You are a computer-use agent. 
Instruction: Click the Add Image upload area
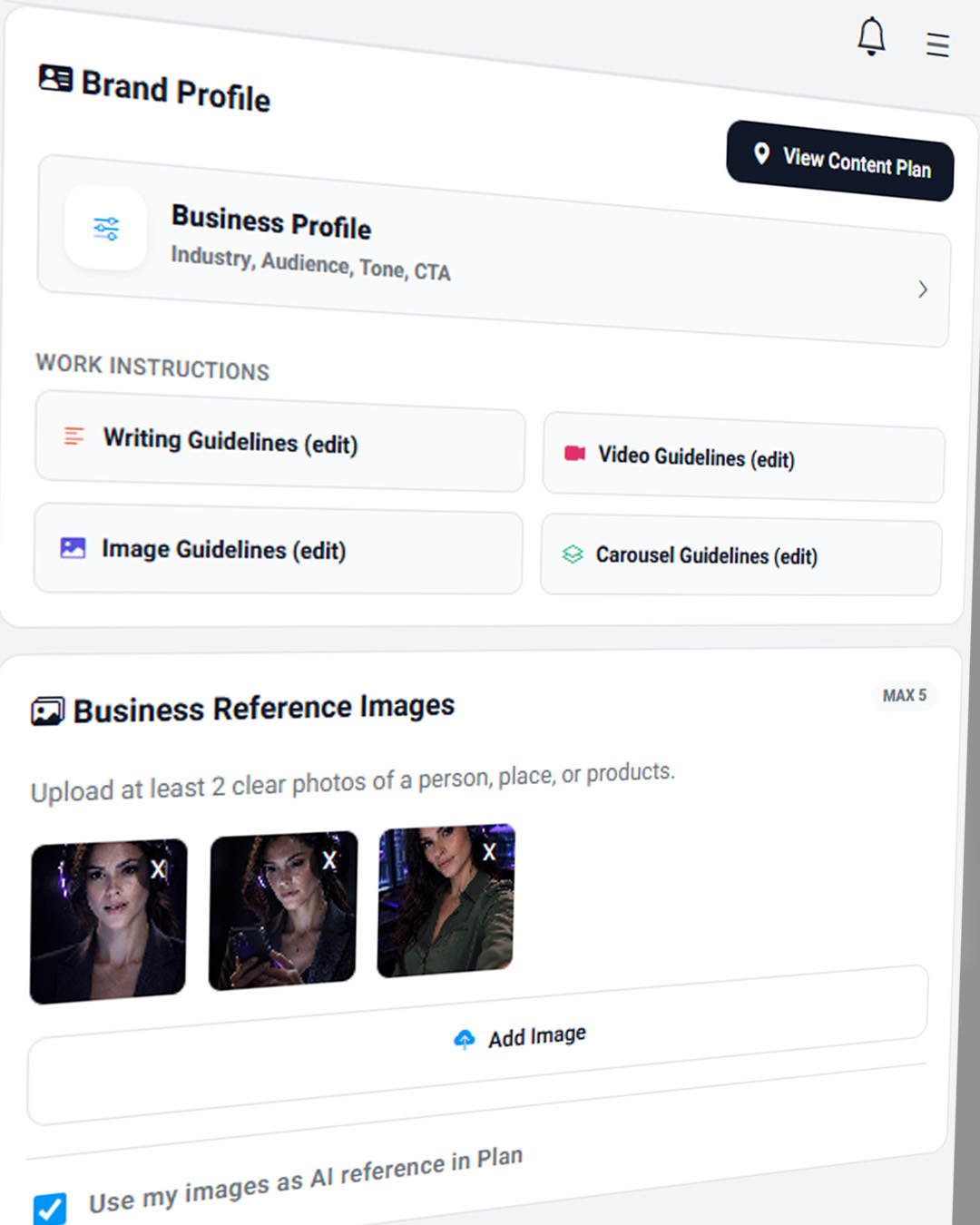pyautogui.click(x=478, y=1044)
